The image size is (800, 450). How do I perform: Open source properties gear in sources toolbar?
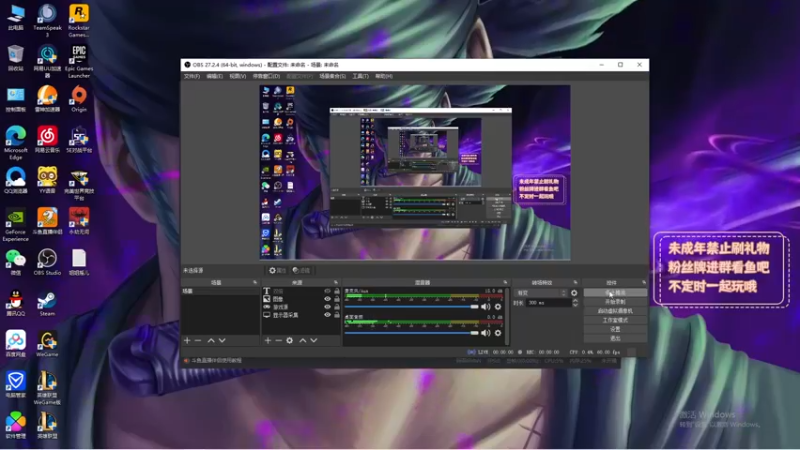pos(290,340)
